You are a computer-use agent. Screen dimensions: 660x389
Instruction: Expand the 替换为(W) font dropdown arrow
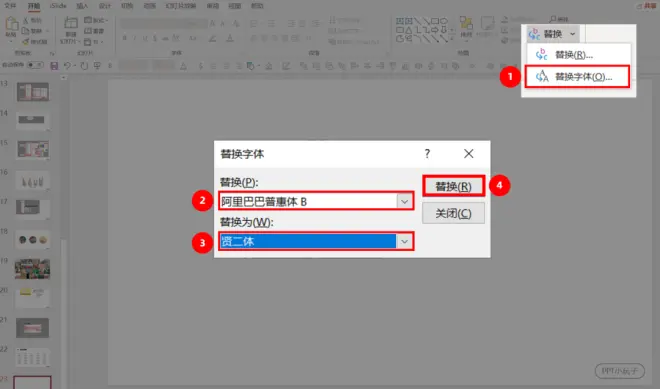coord(404,242)
